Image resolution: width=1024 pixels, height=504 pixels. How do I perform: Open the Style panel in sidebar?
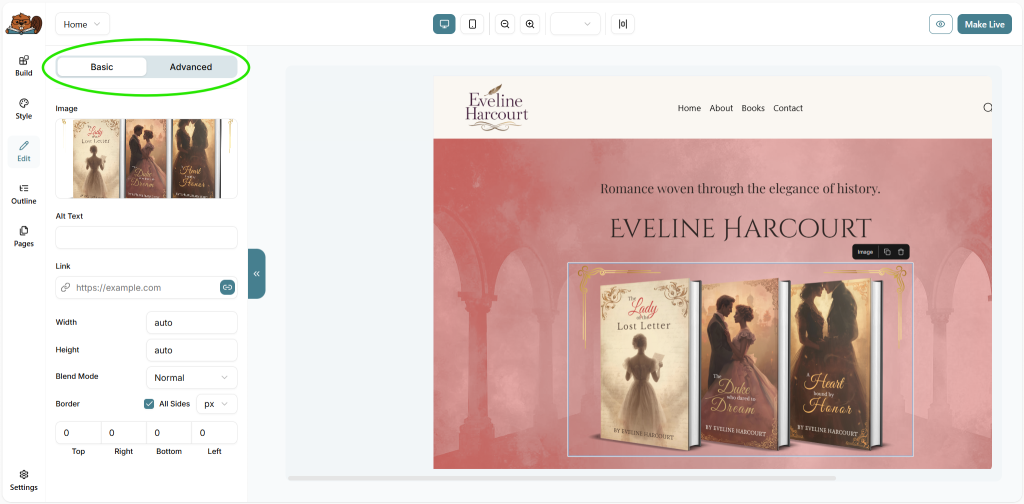coord(24,109)
